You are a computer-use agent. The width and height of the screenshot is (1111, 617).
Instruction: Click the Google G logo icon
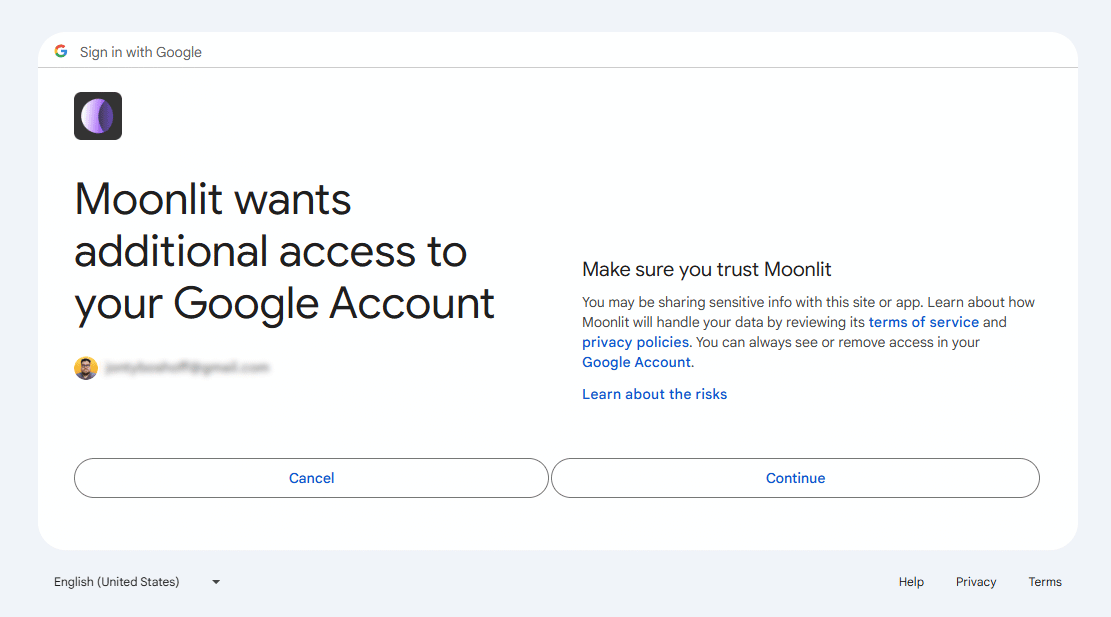coord(61,51)
